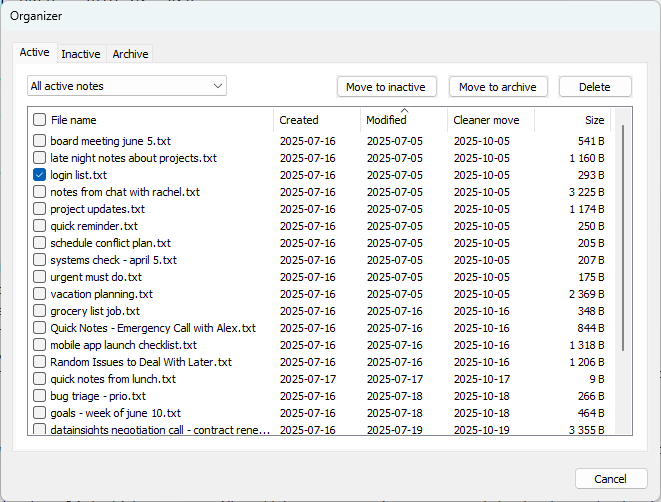
Task: Select the mobile app launch checklist.txt row
Action: point(123,345)
